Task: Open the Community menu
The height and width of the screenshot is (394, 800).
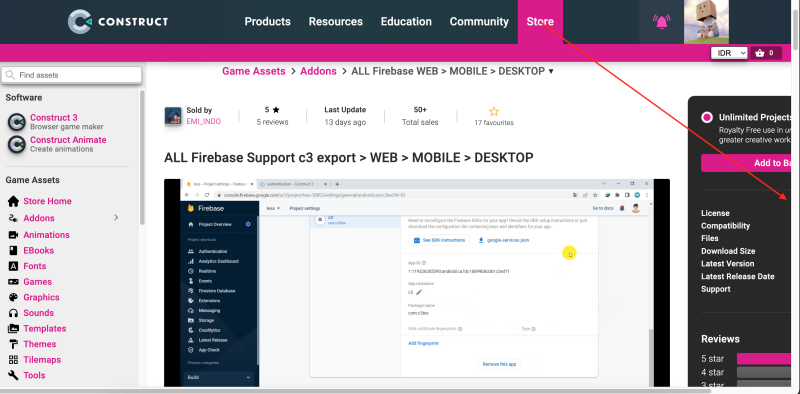Action: 479,22
